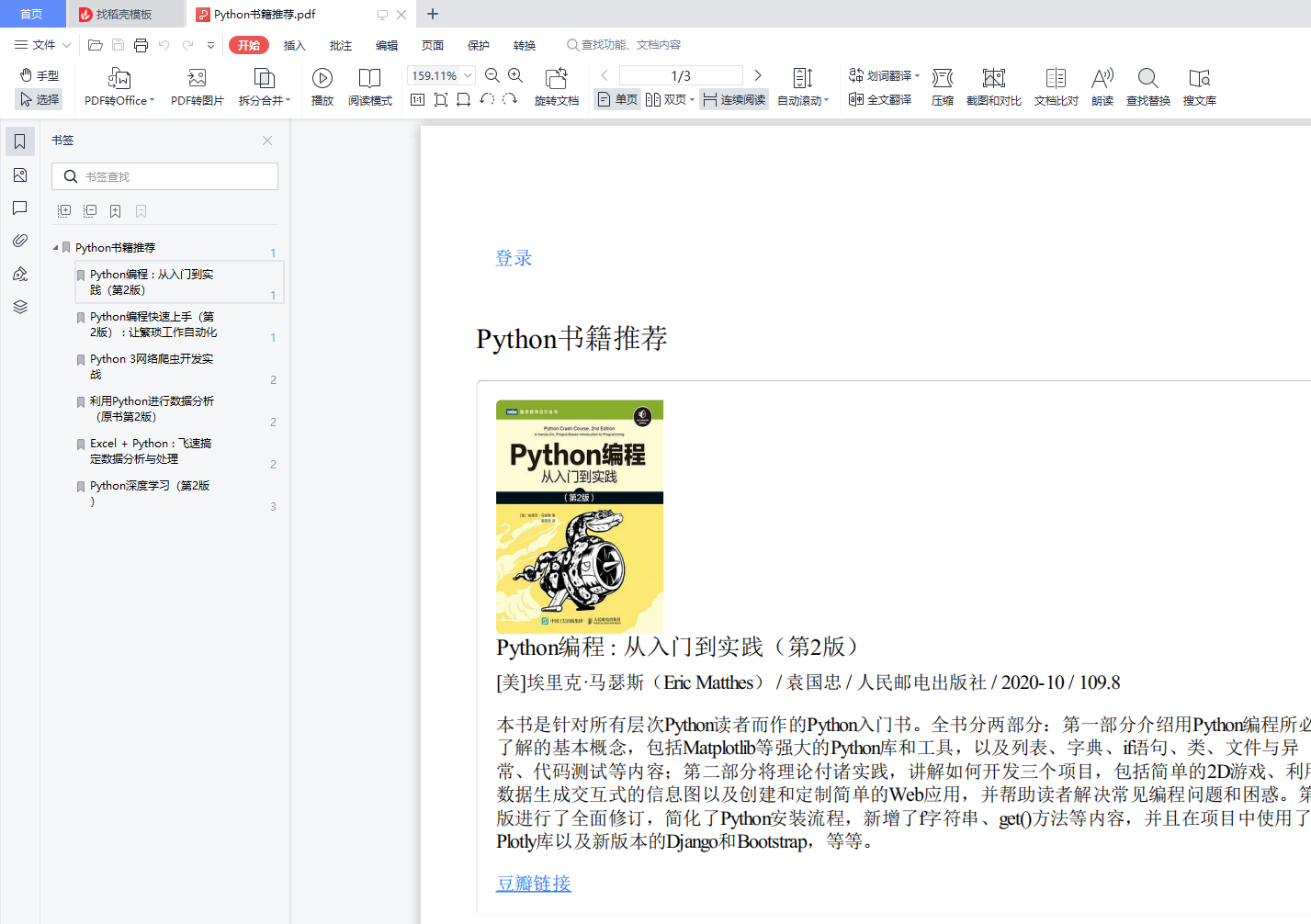Click the fit width icon
This screenshot has height=924, width=1311.
[464, 99]
